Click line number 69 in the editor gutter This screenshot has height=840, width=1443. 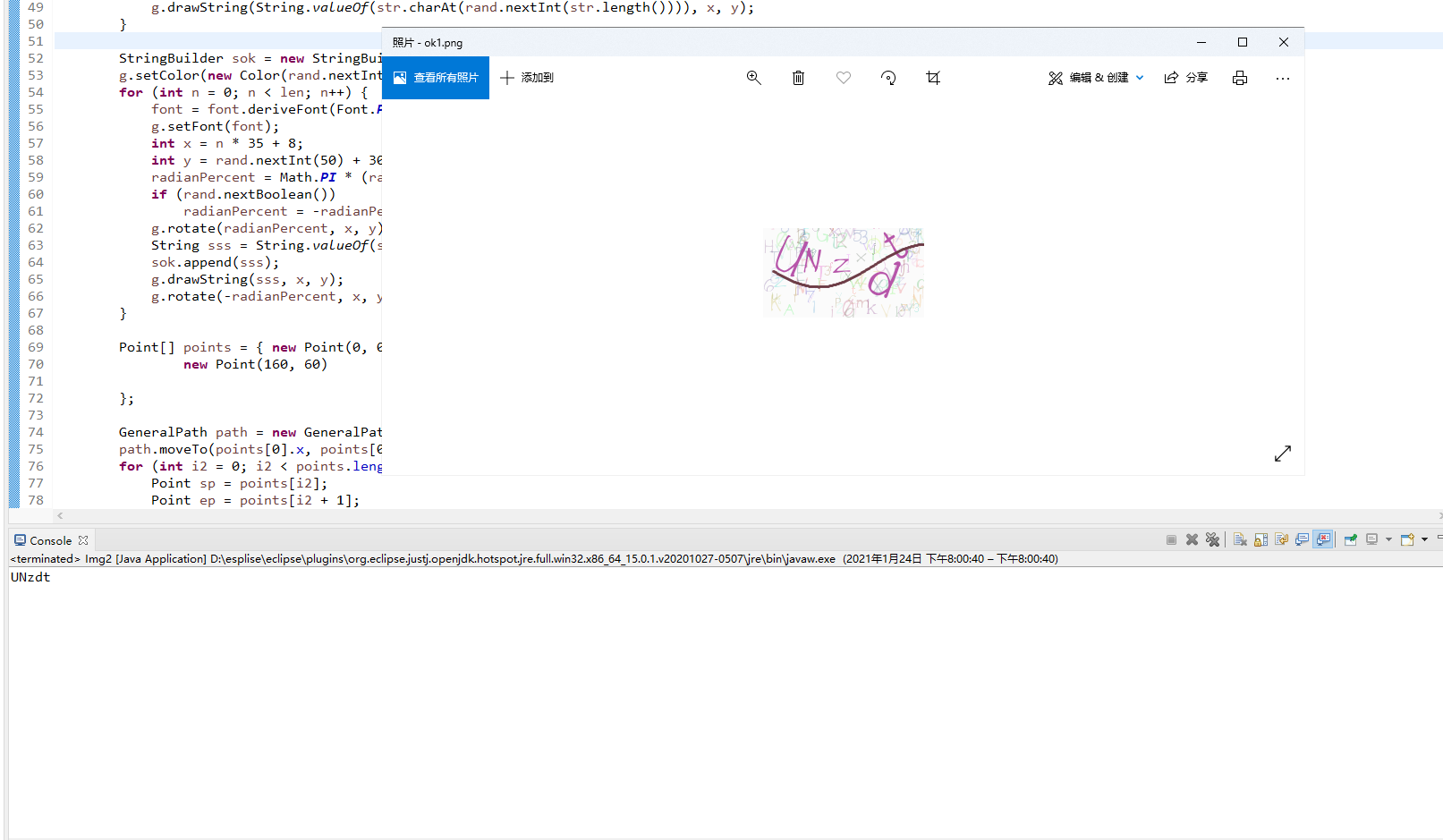coord(36,347)
